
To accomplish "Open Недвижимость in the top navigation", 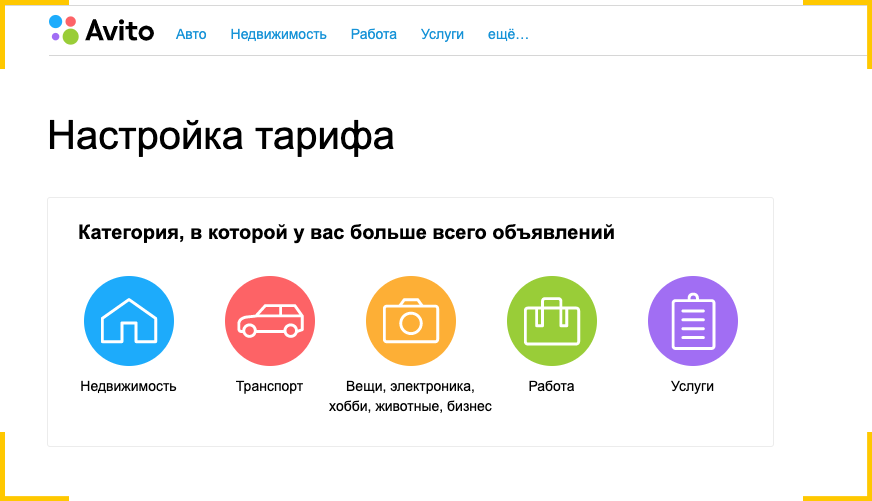I will [278, 34].
